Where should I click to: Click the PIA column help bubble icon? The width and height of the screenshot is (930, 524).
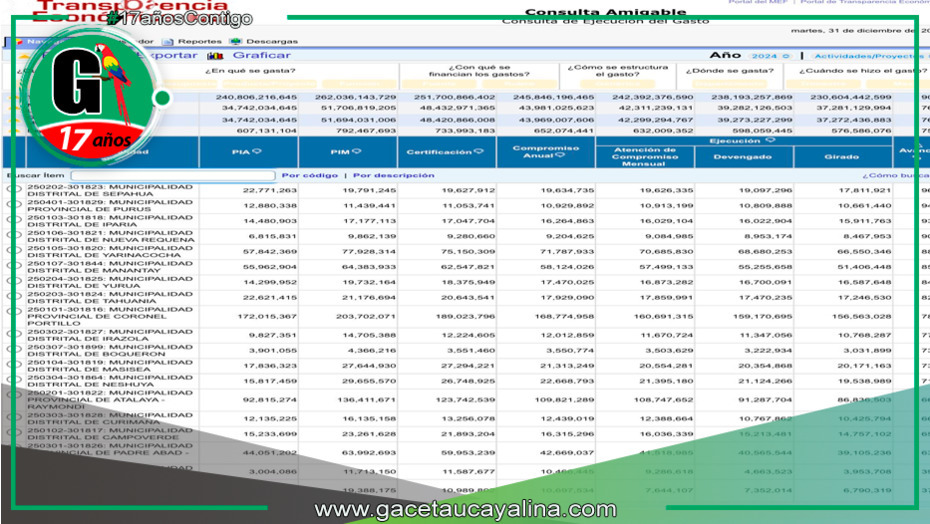pyautogui.click(x=257, y=151)
